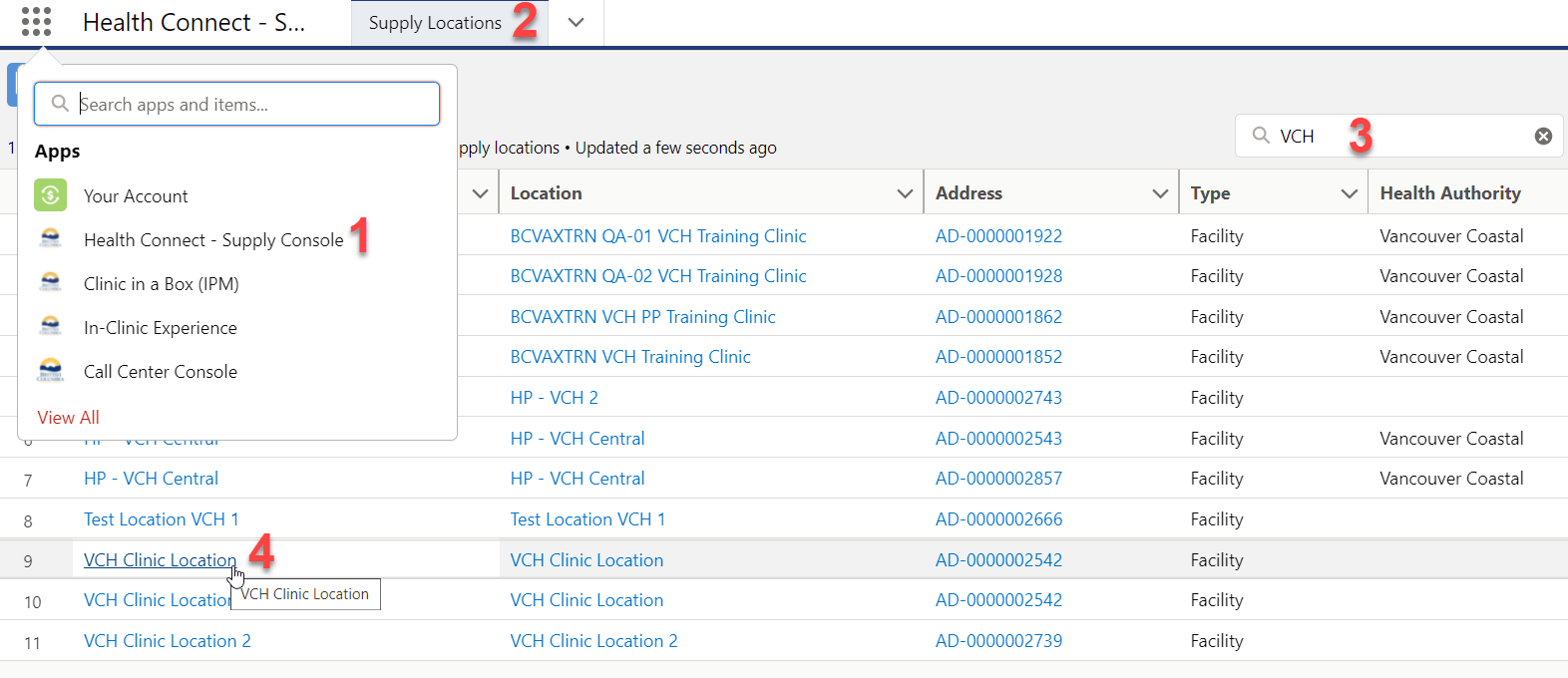
Task: Sort by the Address column header
Action: tap(970, 193)
